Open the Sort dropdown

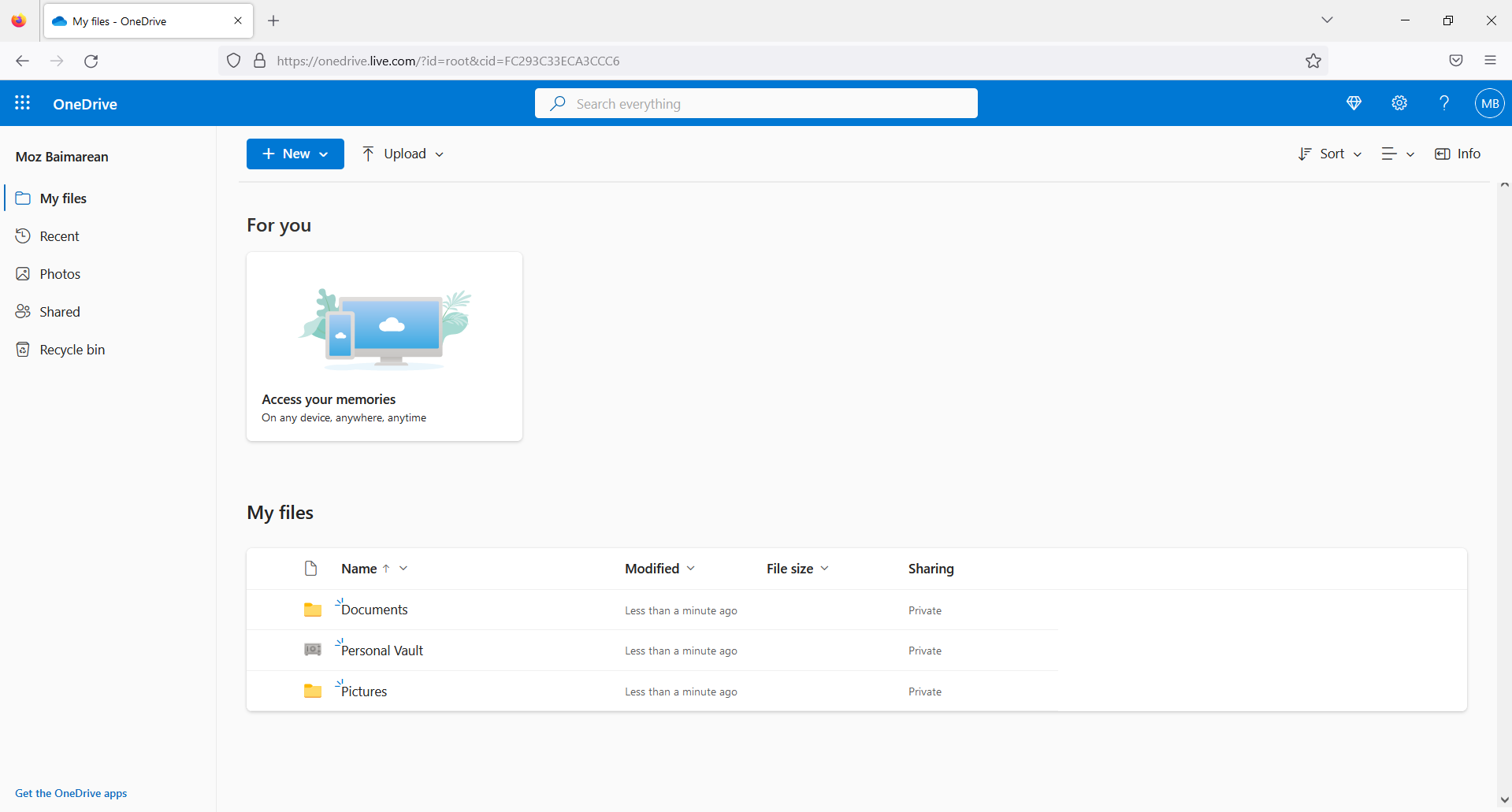tap(1330, 154)
